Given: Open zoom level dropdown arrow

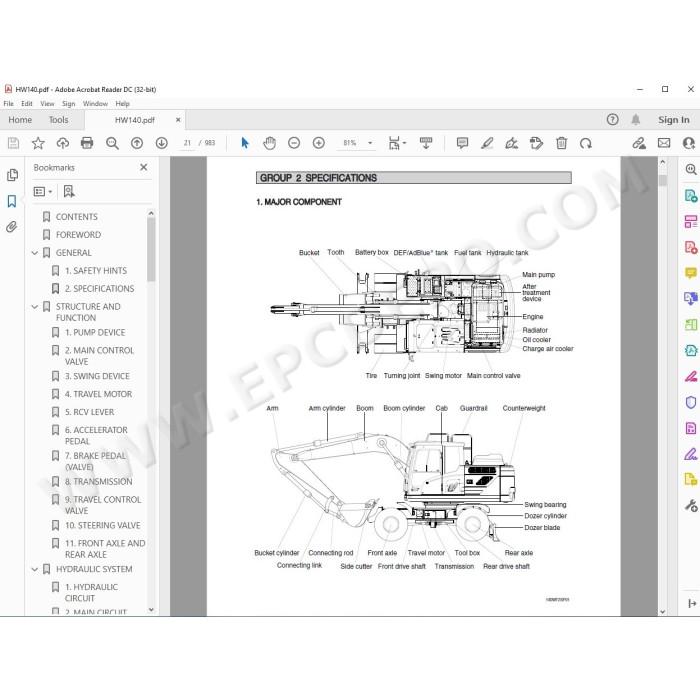Looking at the screenshot, I should tap(370, 143).
